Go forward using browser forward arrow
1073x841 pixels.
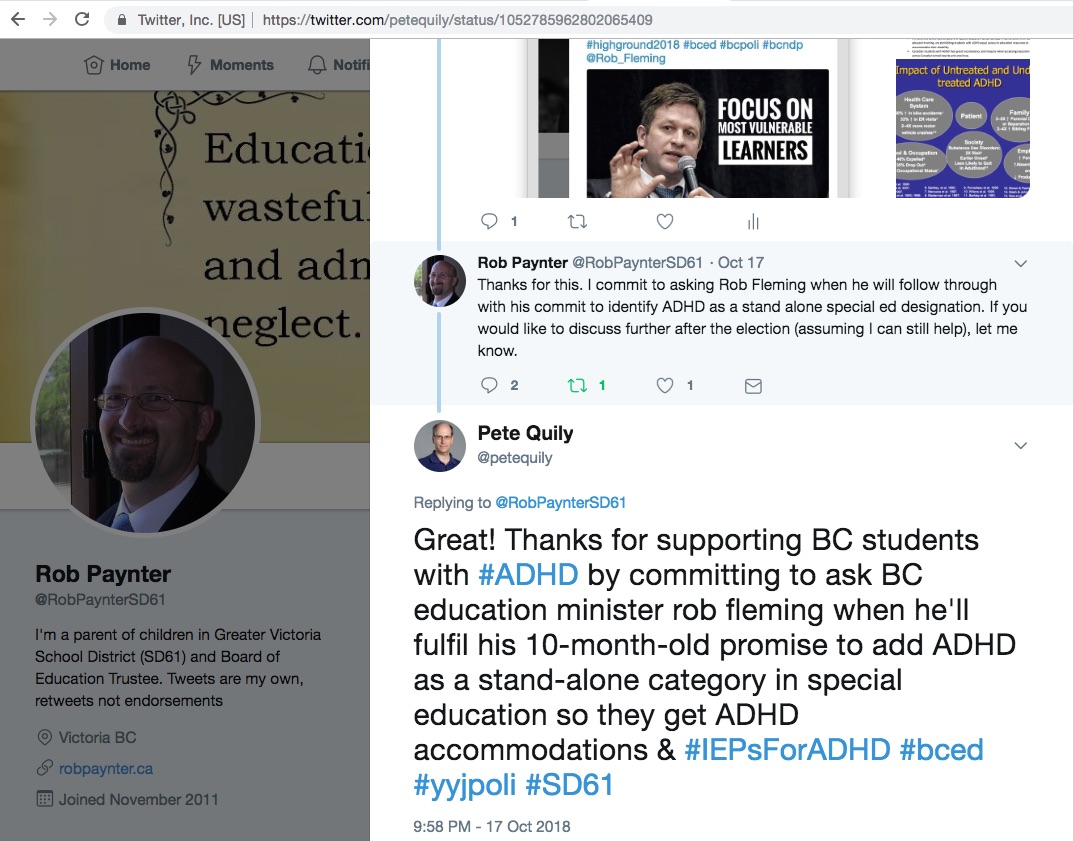pyautogui.click(x=50, y=19)
